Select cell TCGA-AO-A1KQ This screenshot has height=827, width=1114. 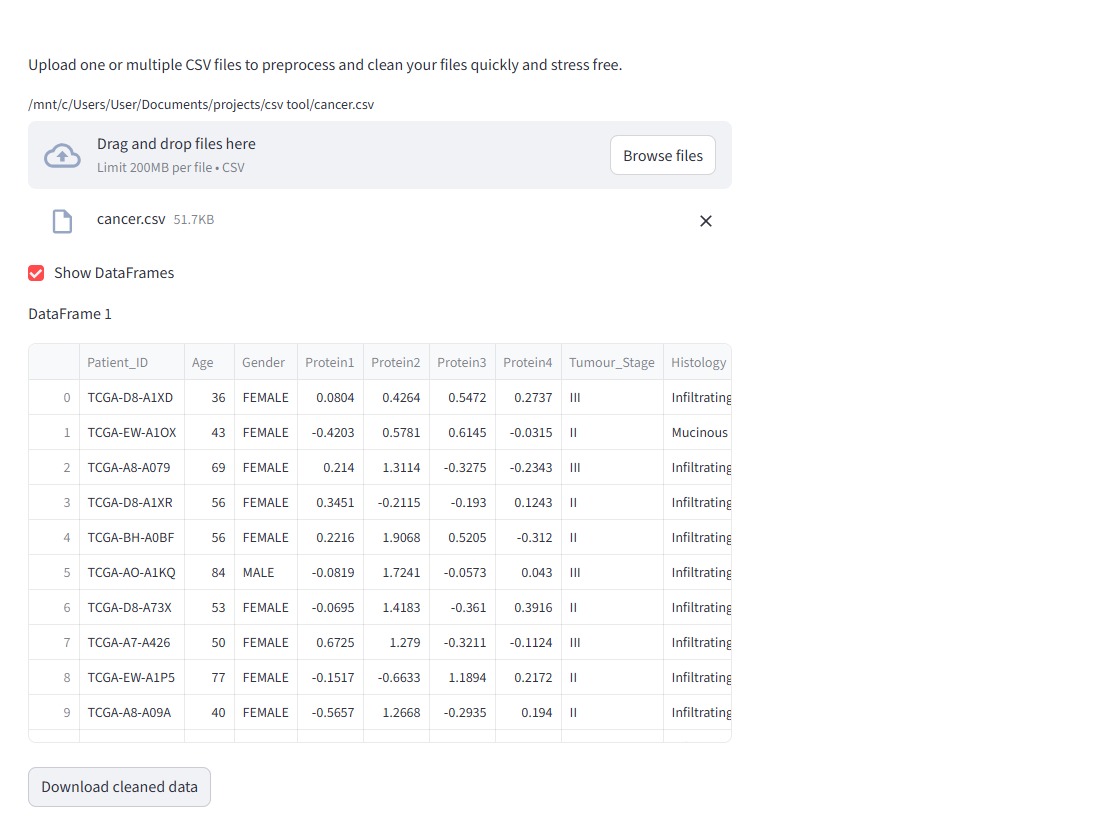click(x=131, y=572)
